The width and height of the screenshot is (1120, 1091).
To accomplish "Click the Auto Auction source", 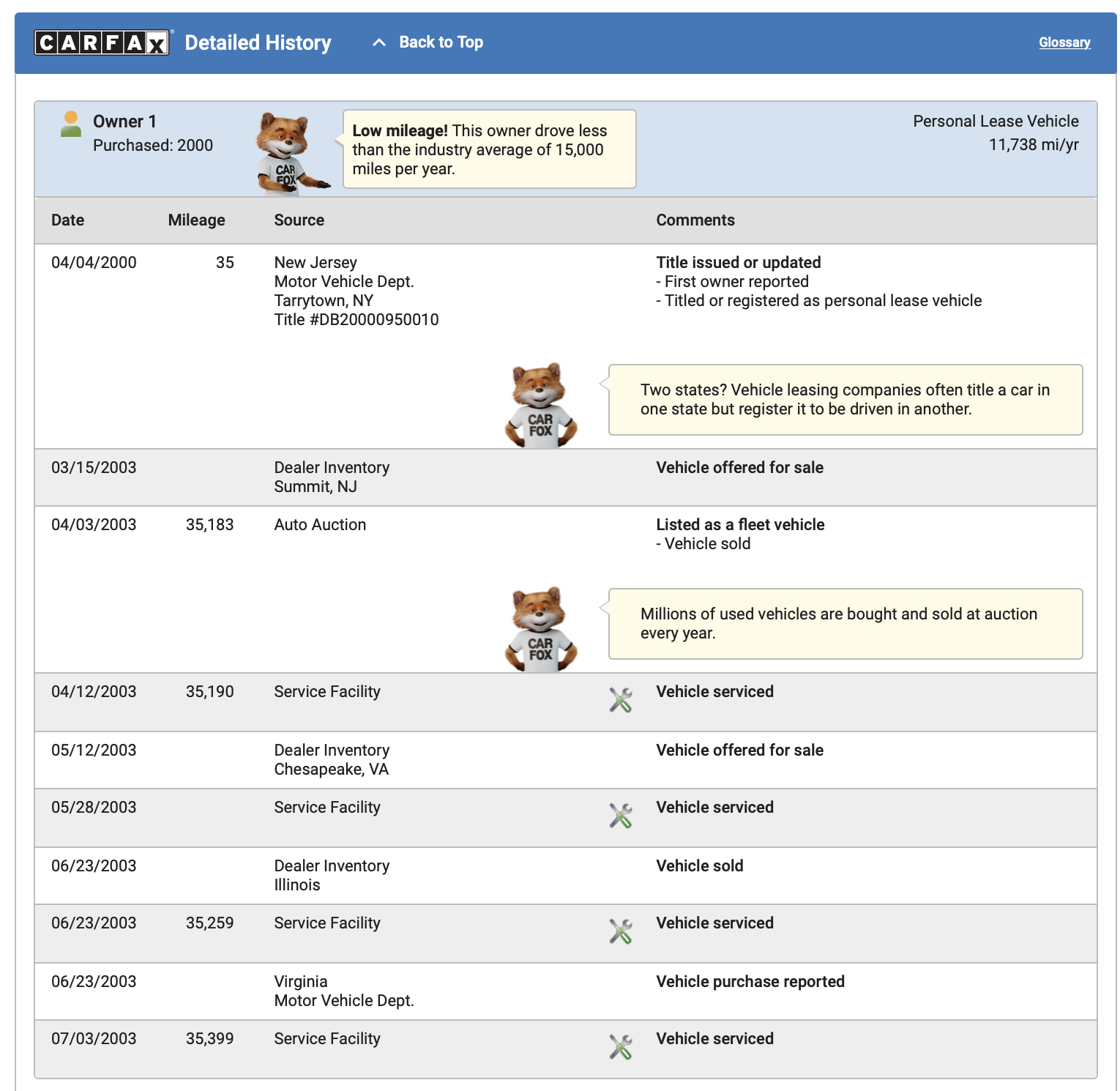I will pyautogui.click(x=320, y=525).
